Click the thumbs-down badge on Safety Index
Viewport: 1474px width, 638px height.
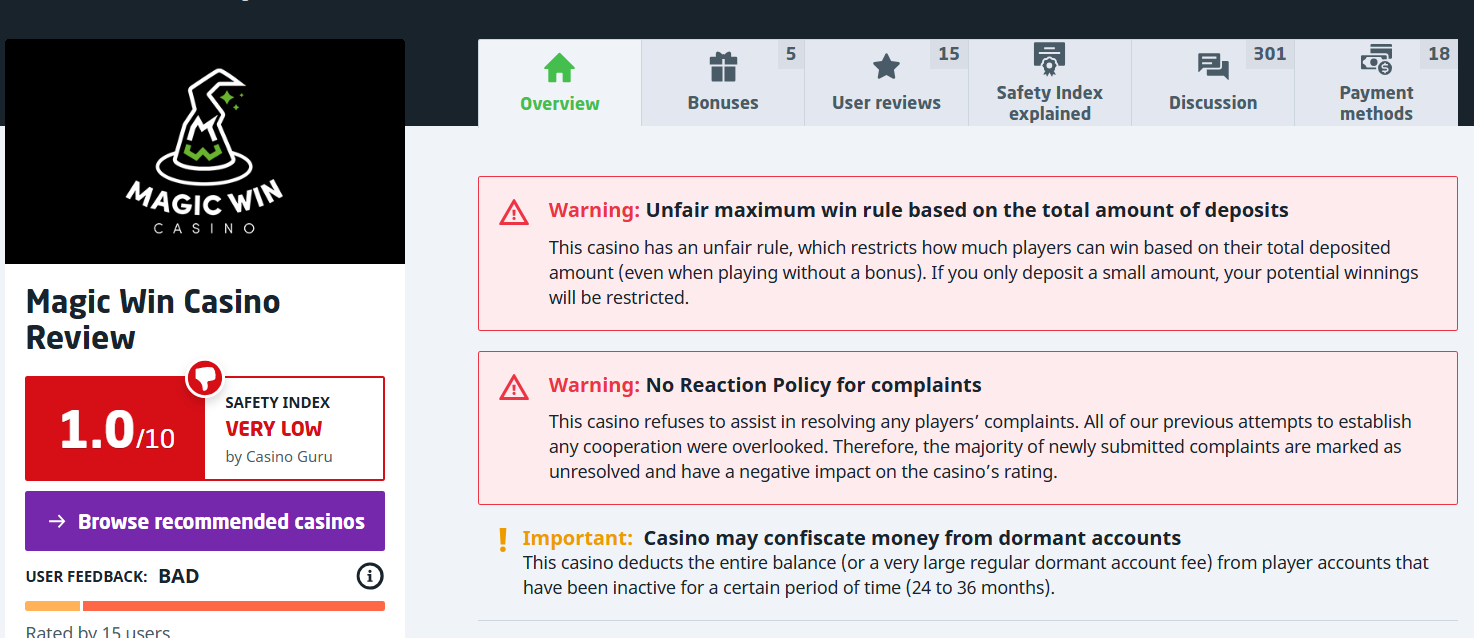point(205,377)
